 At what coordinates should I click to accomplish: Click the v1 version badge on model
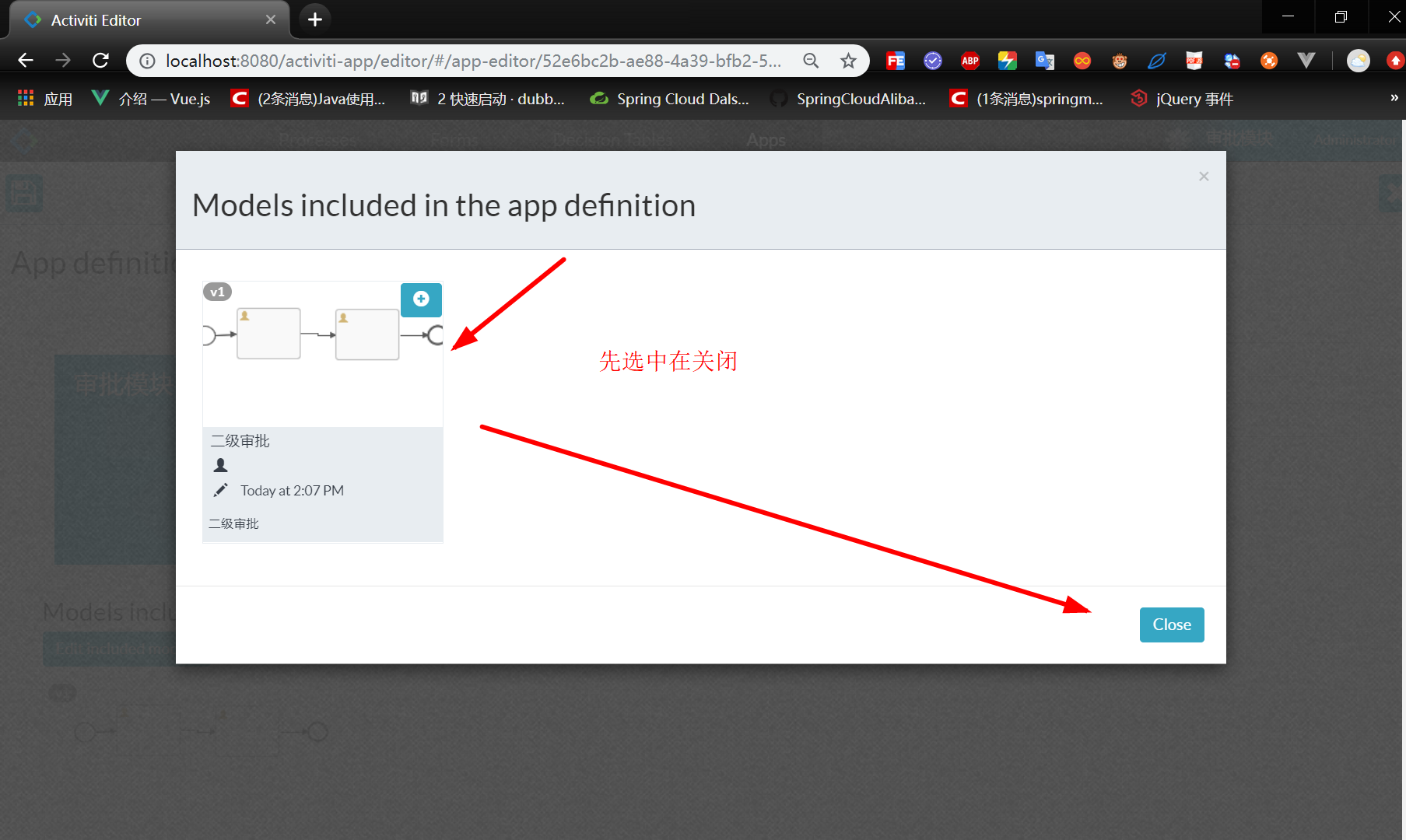[217, 292]
